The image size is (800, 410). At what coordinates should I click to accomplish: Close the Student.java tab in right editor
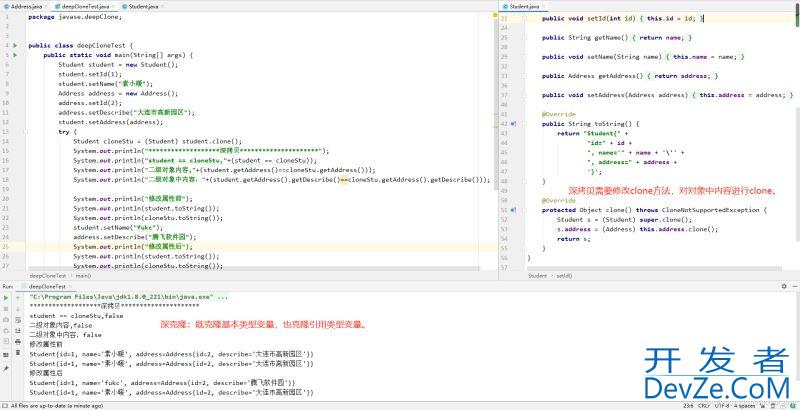pos(543,6)
